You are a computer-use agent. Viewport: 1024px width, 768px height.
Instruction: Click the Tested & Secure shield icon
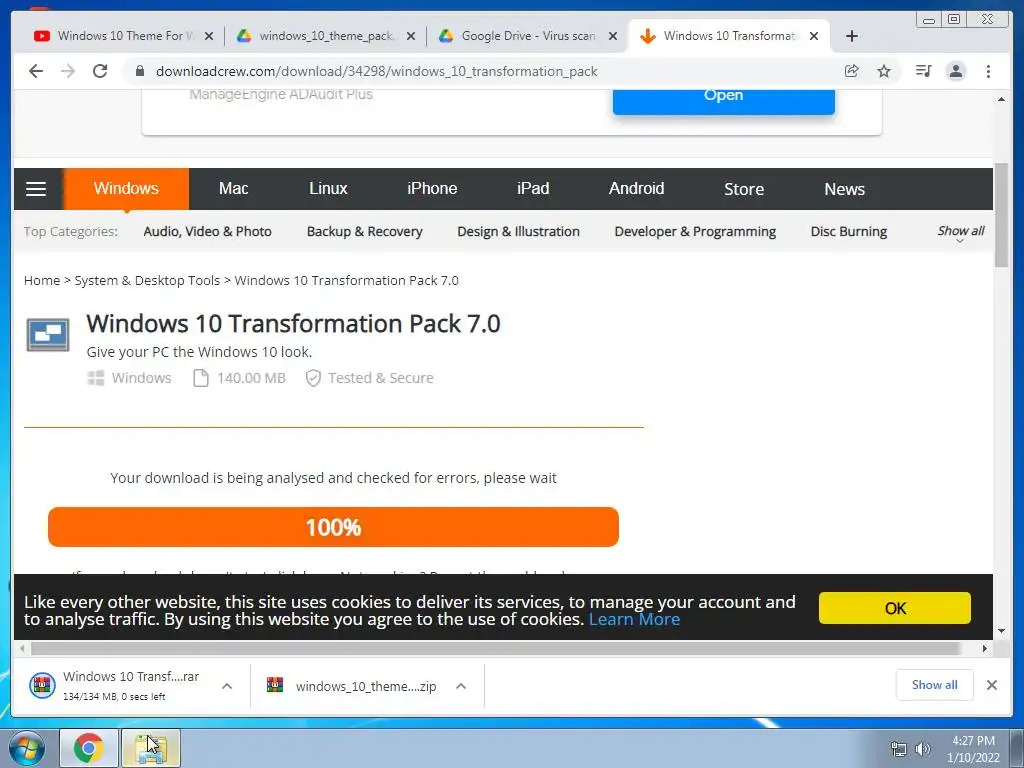(x=313, y=378)
